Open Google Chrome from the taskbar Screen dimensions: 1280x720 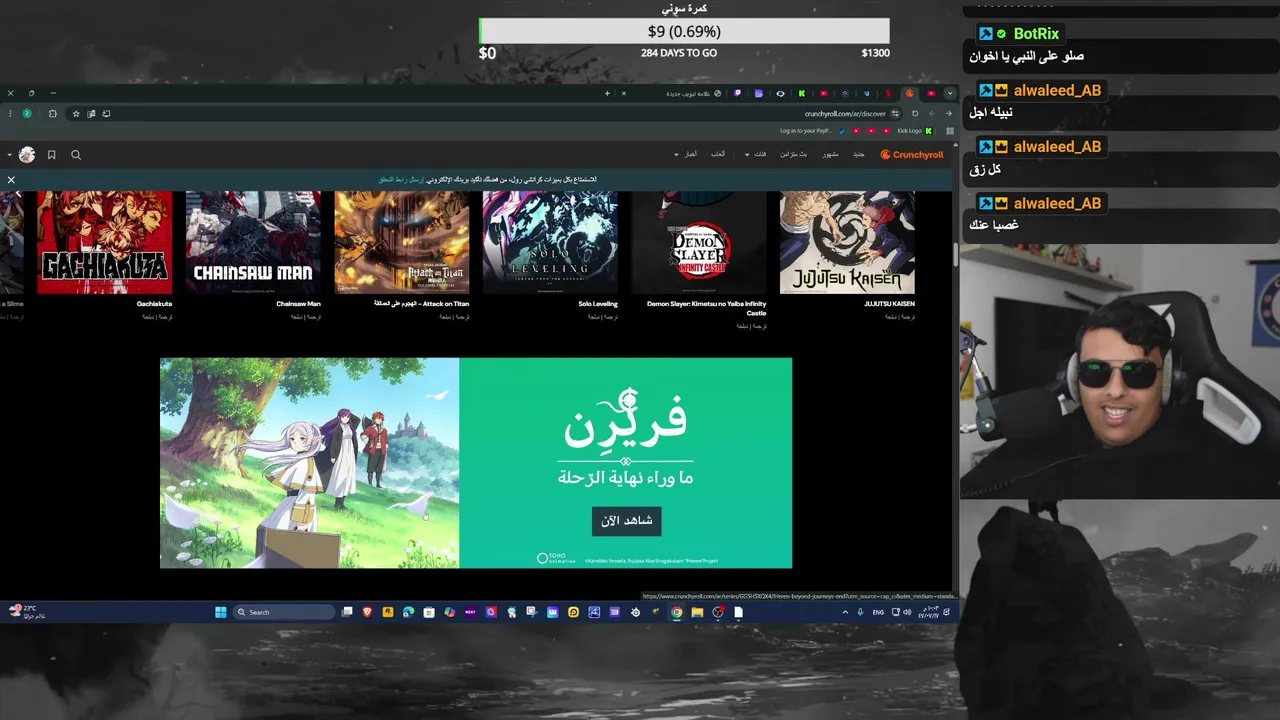tap(676, 612)
